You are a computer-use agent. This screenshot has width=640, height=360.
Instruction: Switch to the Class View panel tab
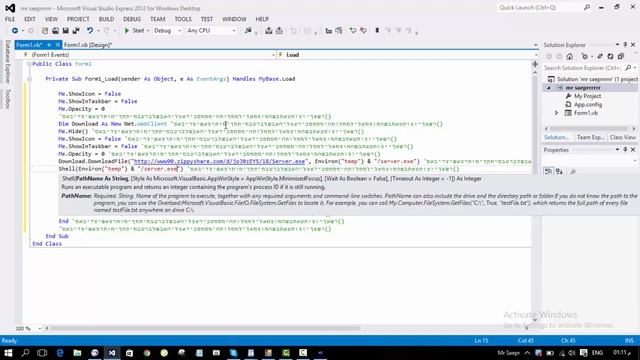622,138
